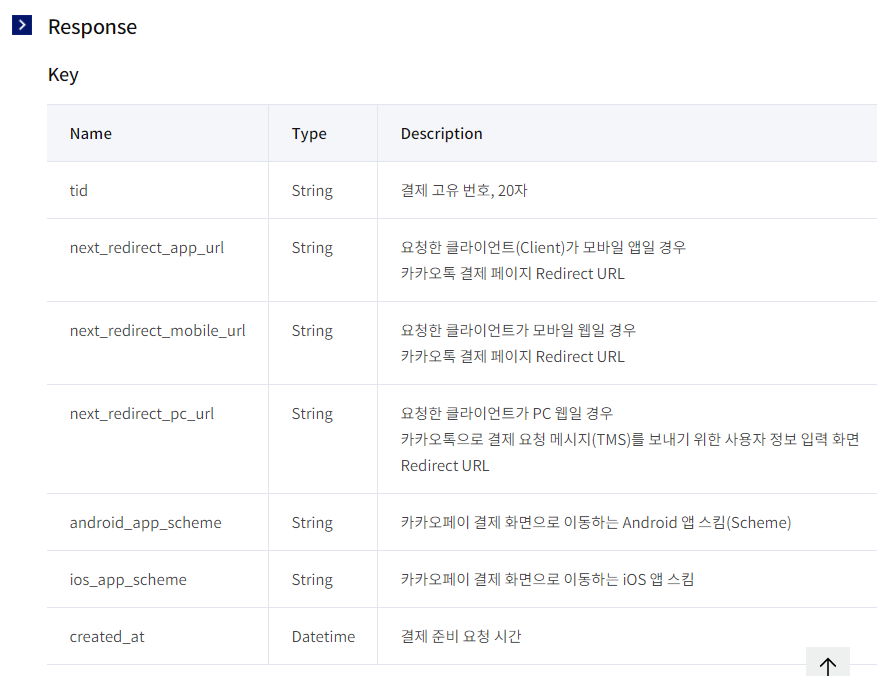This screenshot has width=877, height=676.
Task: Click text '요청한 클라이언트가 PC 웹일 경우'
Action: pos(507,414)
